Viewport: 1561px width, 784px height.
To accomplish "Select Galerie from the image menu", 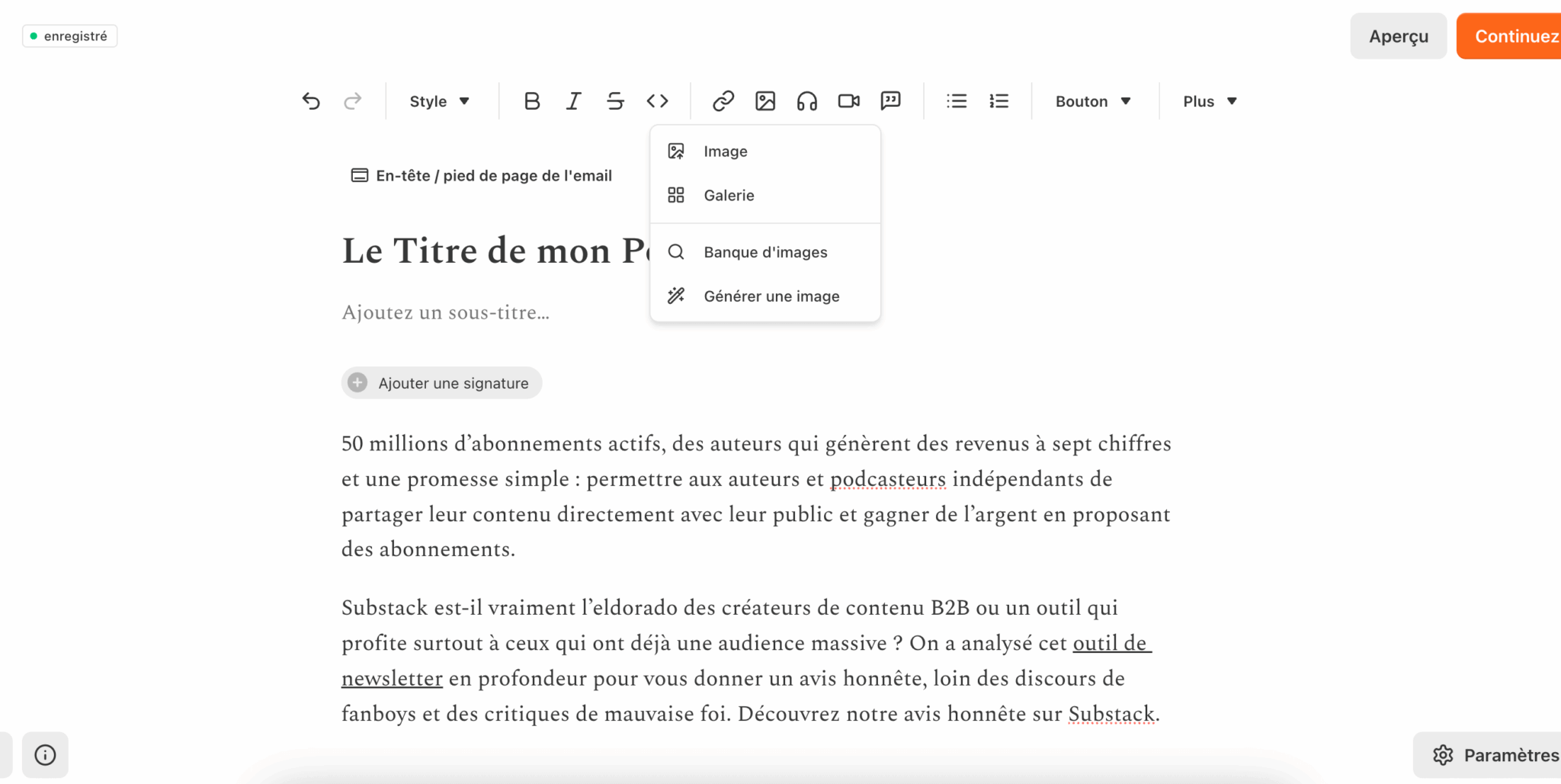I will [x=729, y=196].
